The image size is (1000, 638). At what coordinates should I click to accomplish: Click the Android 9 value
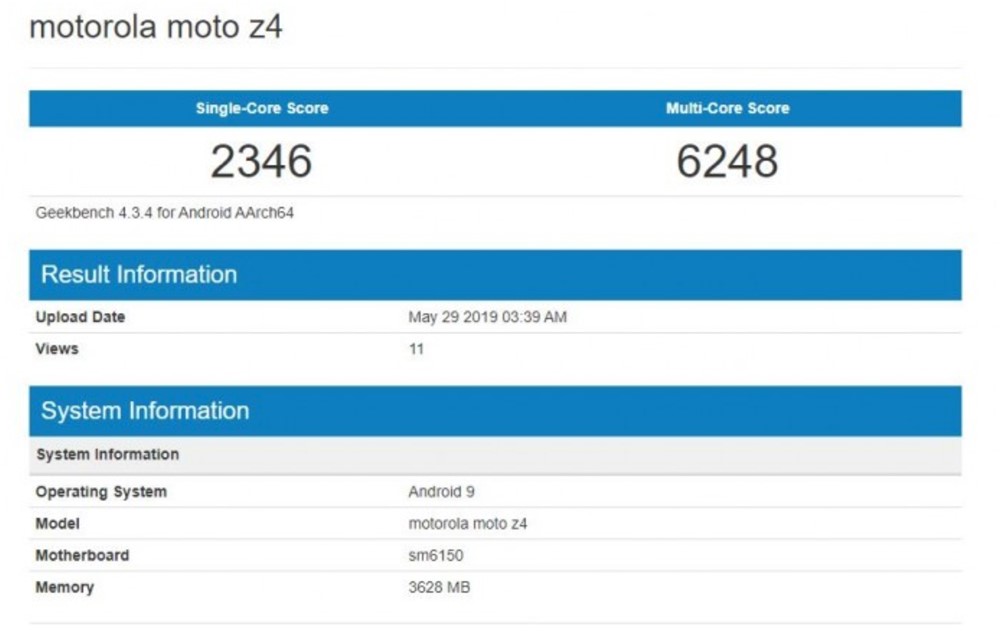(441, 492)
